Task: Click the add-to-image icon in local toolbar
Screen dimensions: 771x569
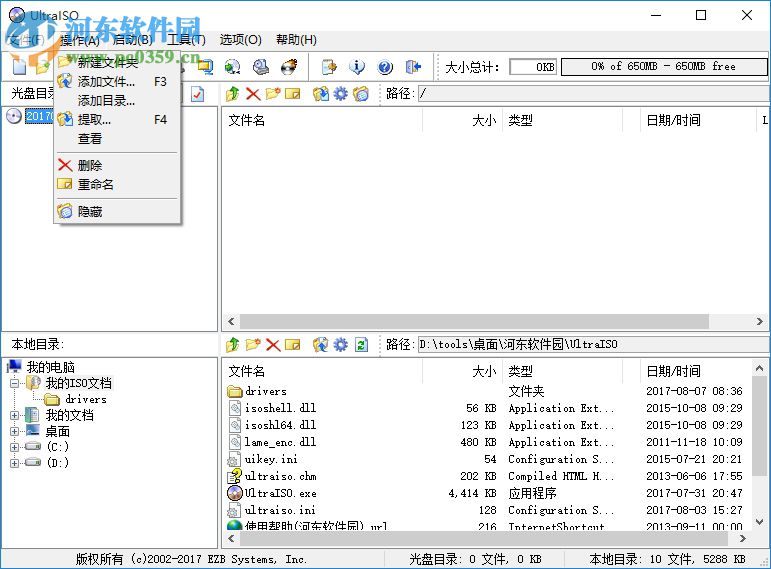Action: click(321, 345)
